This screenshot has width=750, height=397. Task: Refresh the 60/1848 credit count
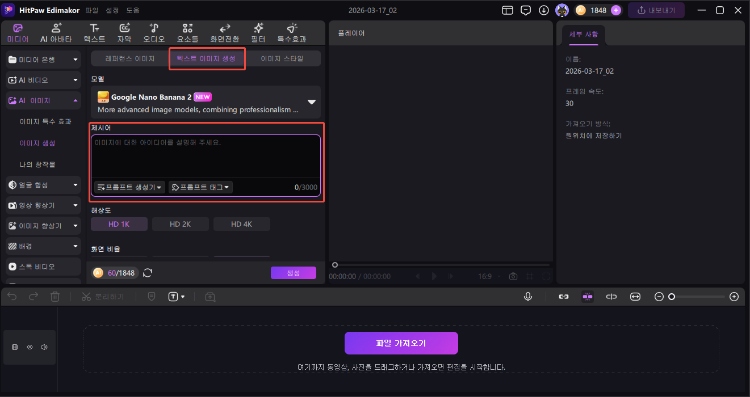coord(148,273)
